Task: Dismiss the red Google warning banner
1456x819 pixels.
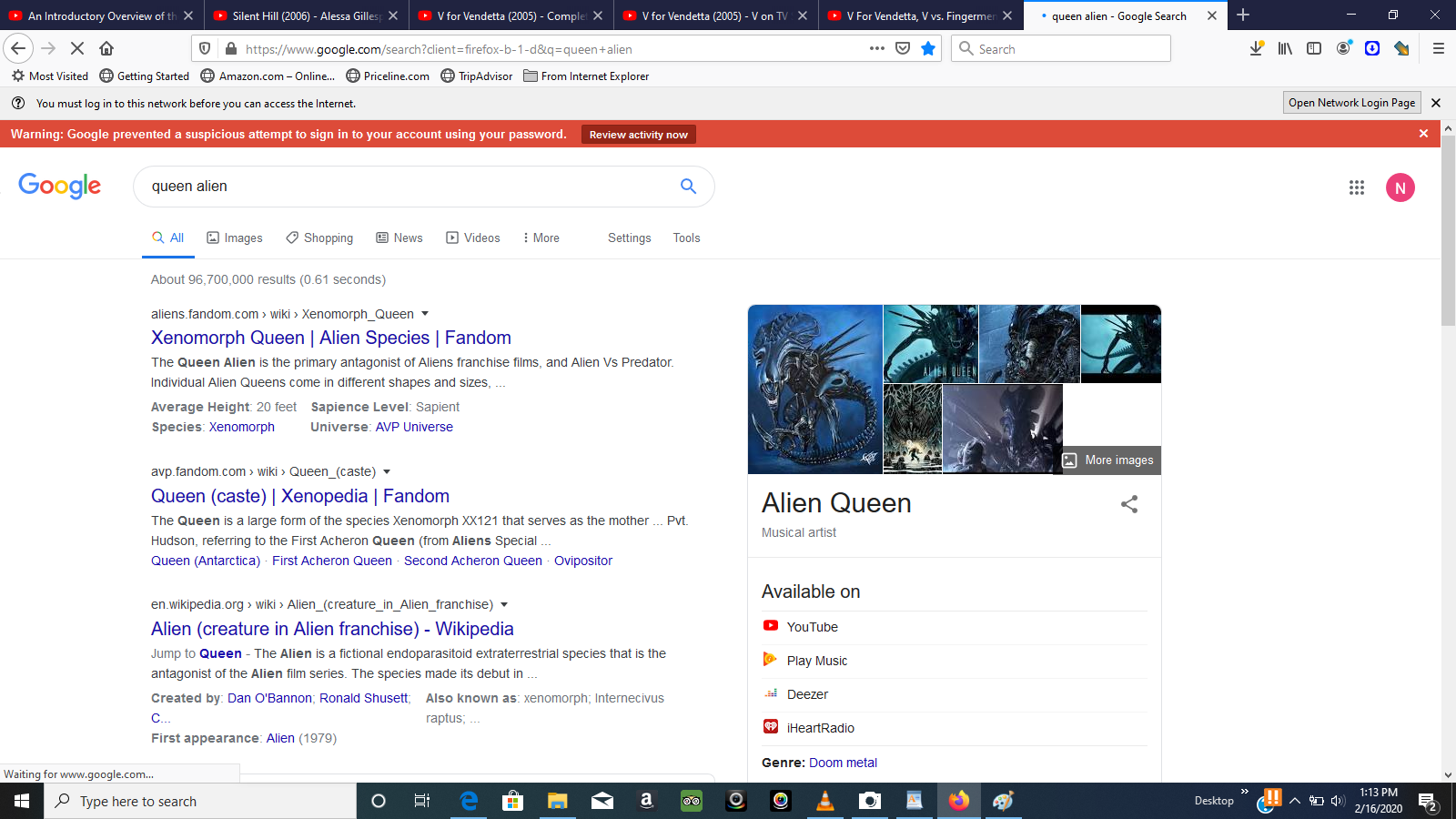Action: pos(1424,134)
